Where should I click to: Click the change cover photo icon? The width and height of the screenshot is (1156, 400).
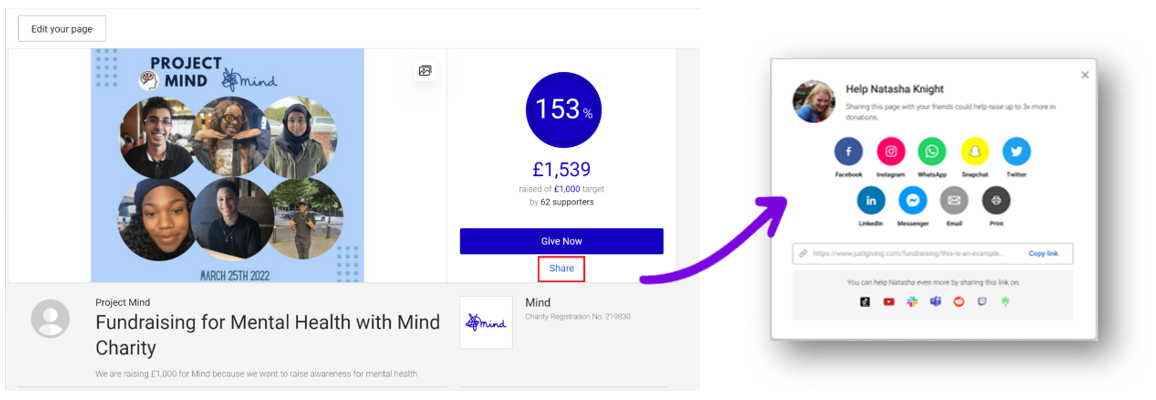425,71
